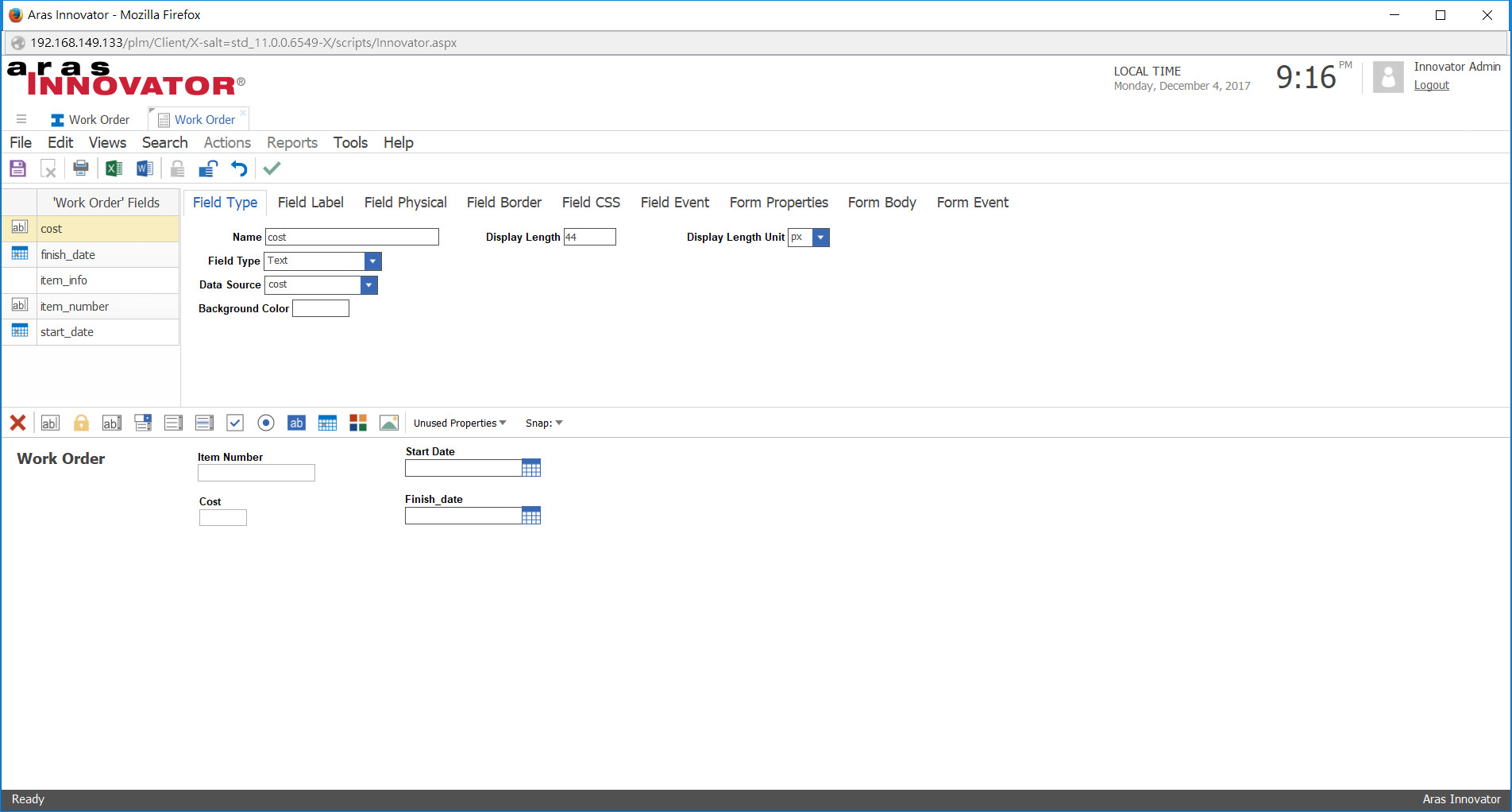The width and height of the screenshot is (1512, 812).
Task: Switch to the Form Body tab
Action: point(882,203)
